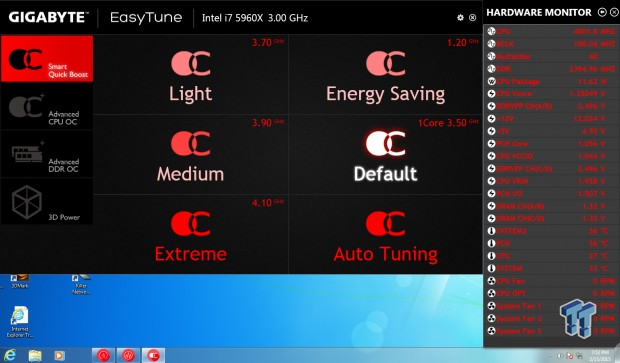Click the 3DMark desktop shortcut
Screen dimensions: 620x363
(19, 281)
